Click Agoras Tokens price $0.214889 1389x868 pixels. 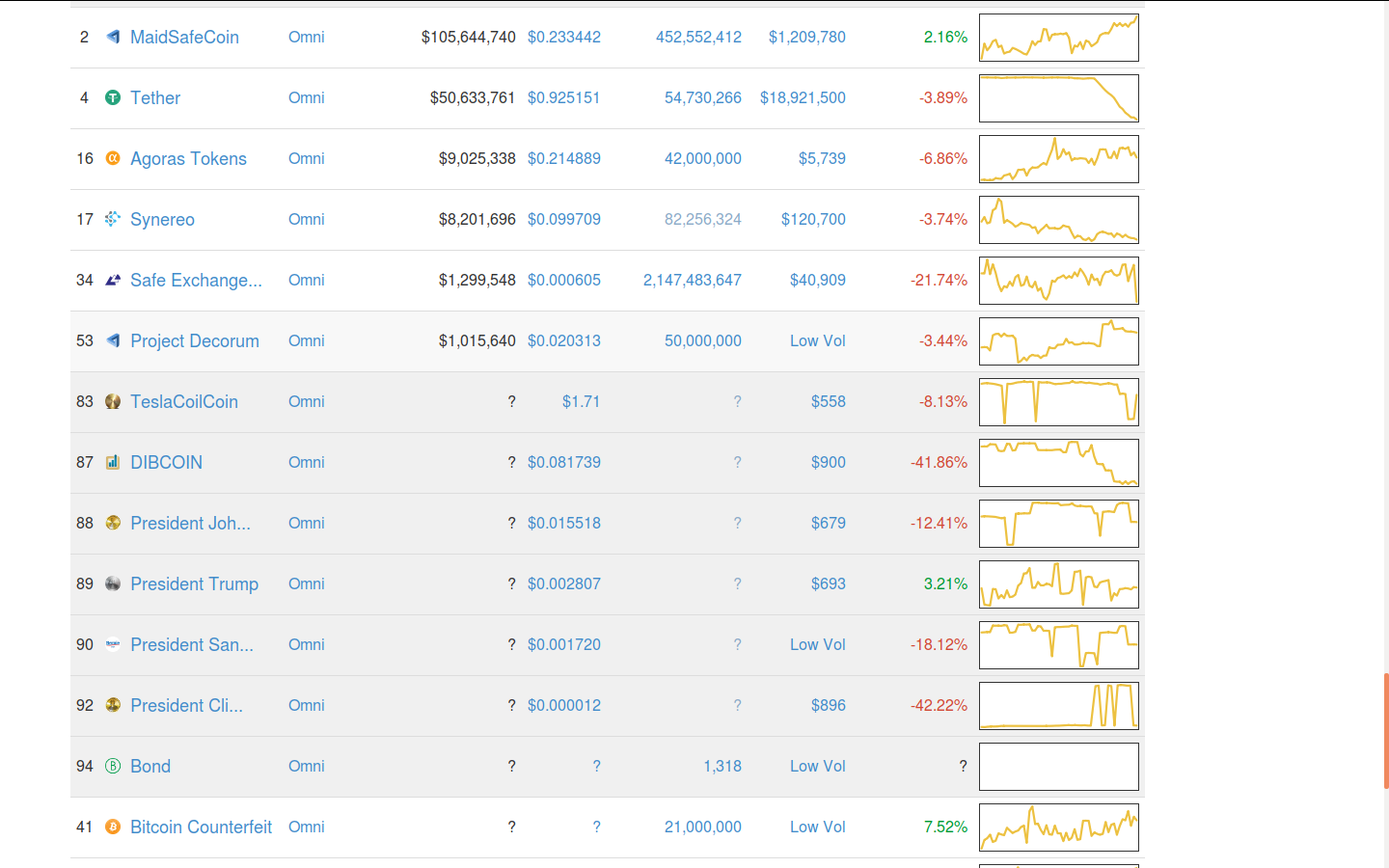(x=564, y=158)
